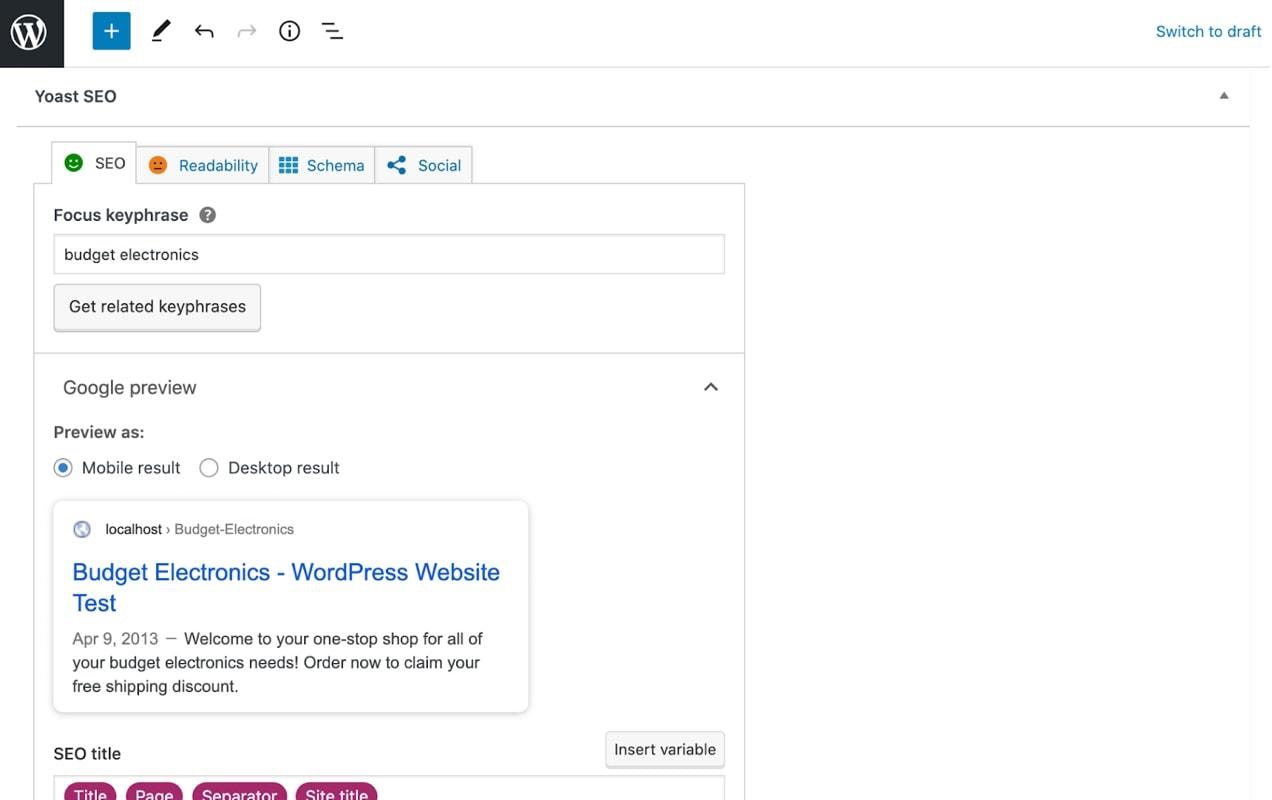Click the Redo arrow
The height and width of the screenshot is (800, 1272).
click(x=246, y=31)
